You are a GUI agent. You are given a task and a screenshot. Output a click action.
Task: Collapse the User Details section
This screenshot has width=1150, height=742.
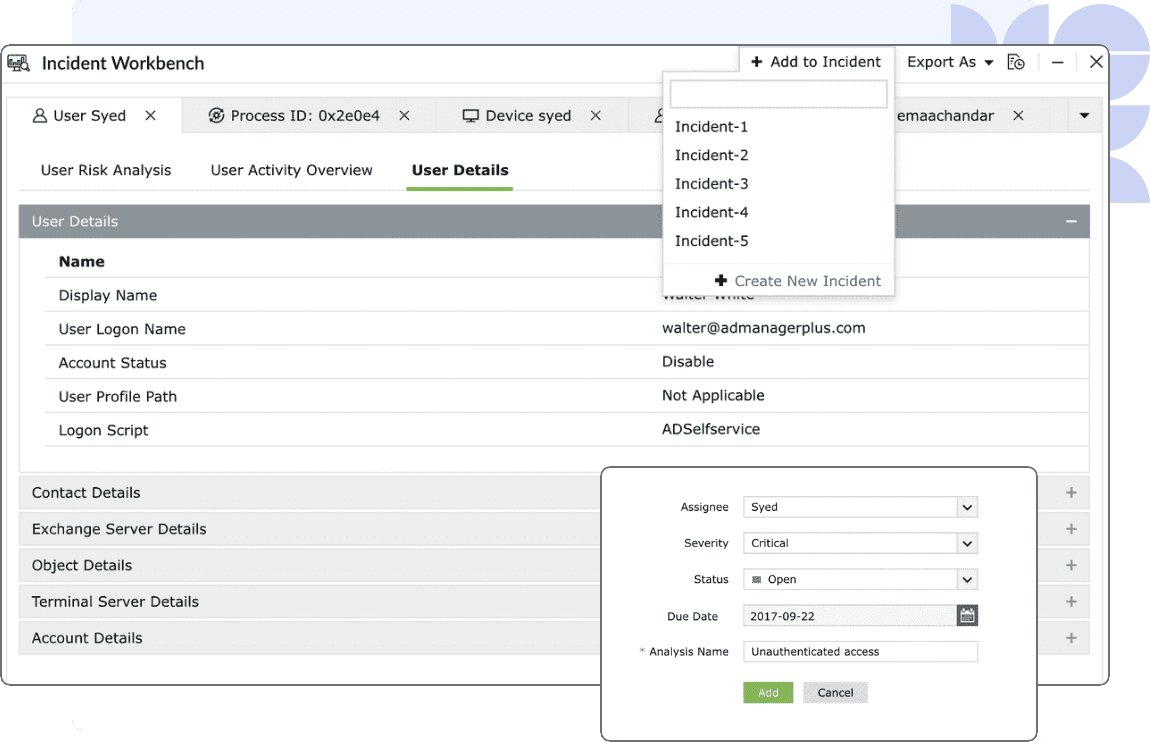(x=1071, y=221)
